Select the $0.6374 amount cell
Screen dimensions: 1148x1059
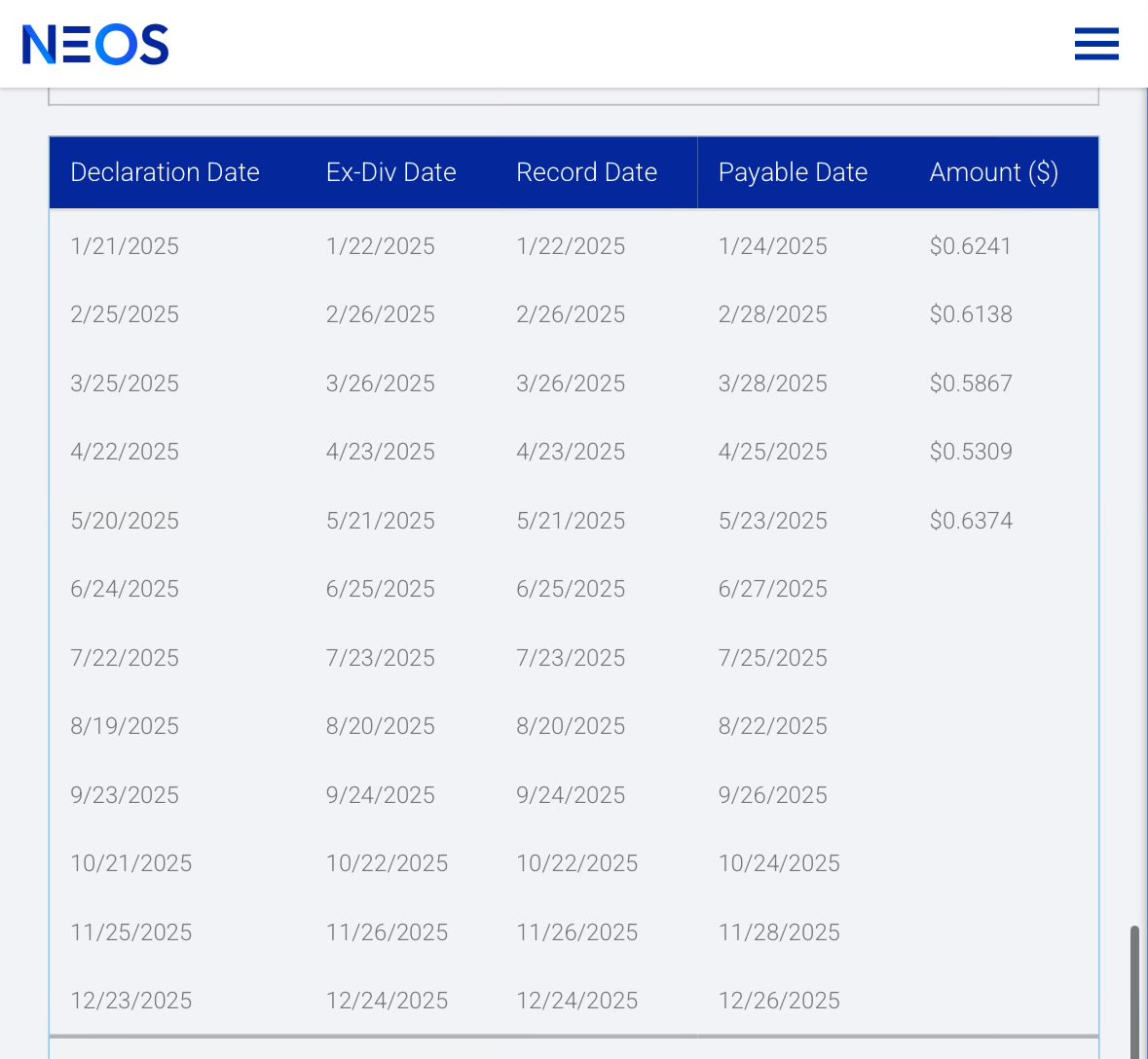[971, 521]
